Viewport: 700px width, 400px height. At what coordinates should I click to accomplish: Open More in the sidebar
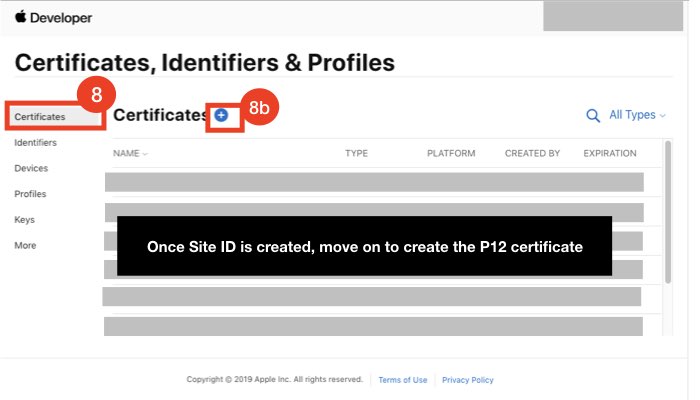pyautogui.click(x=25, y=245)
